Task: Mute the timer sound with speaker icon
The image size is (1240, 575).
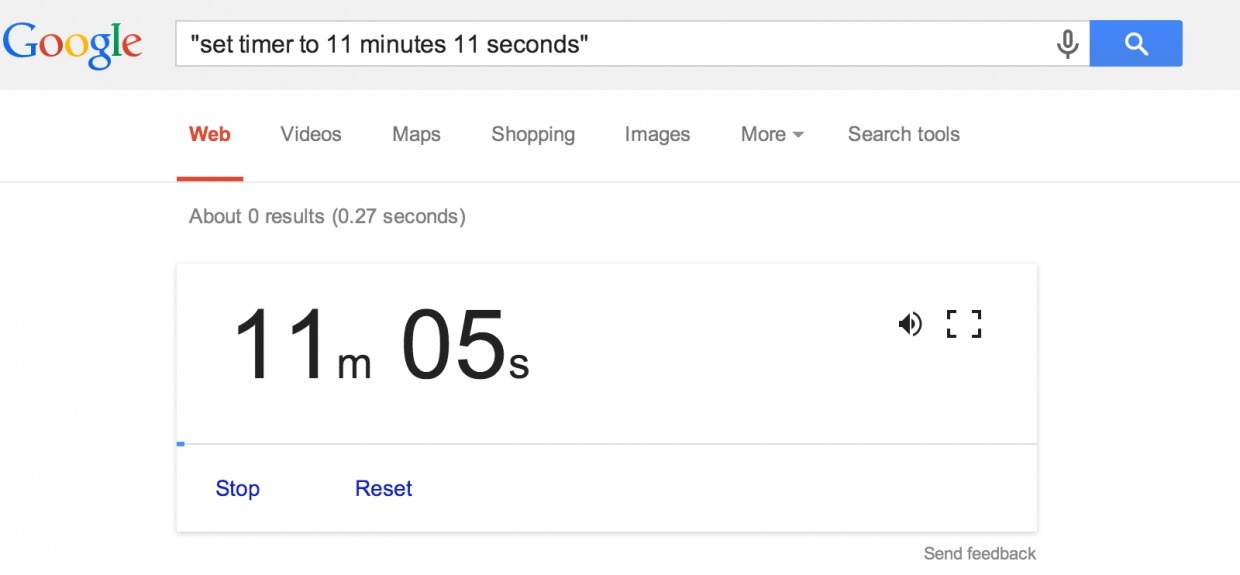Action: coord(909,324)
